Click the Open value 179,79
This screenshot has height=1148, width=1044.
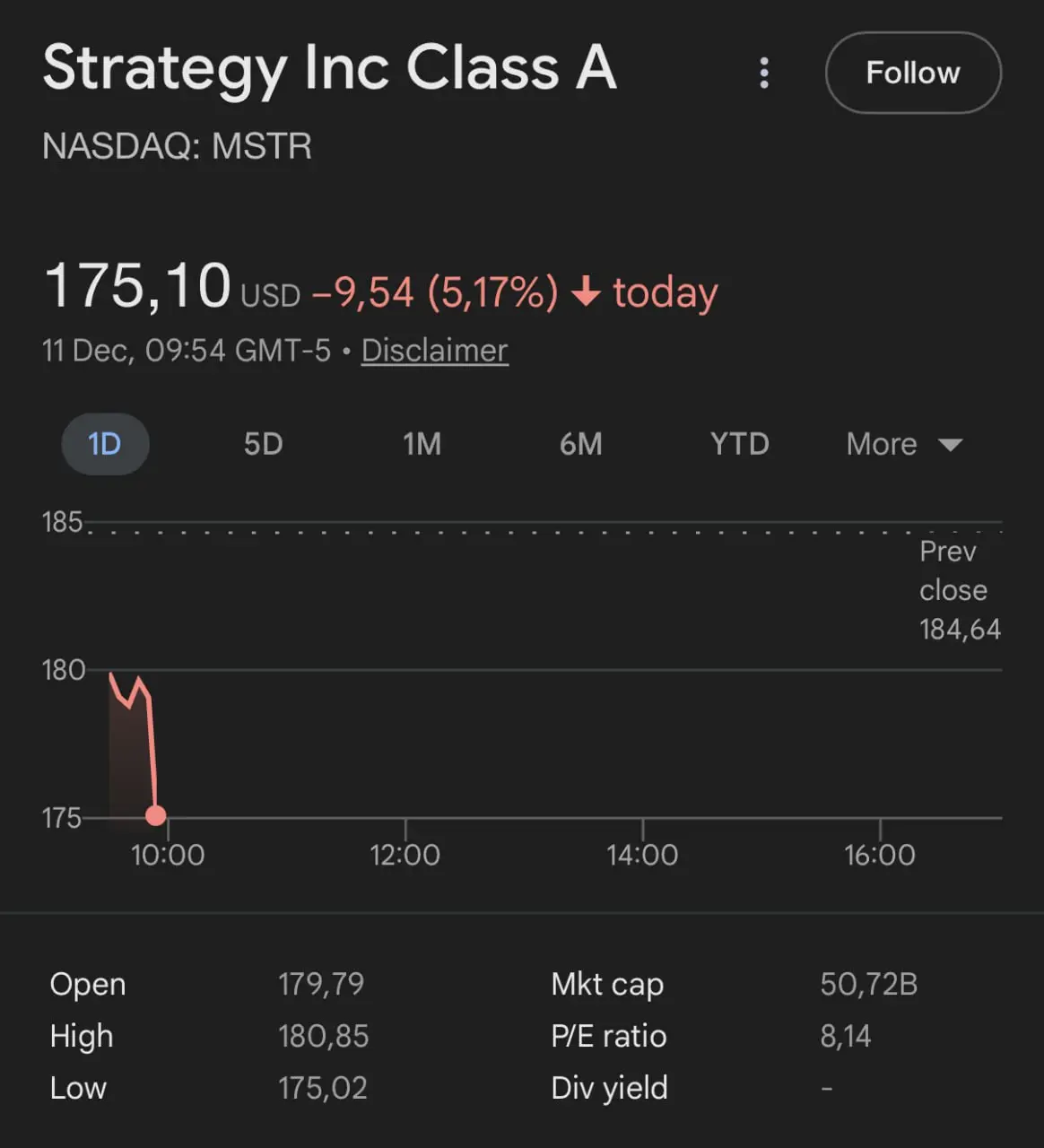pyautogui.click(x=321, y=984)
